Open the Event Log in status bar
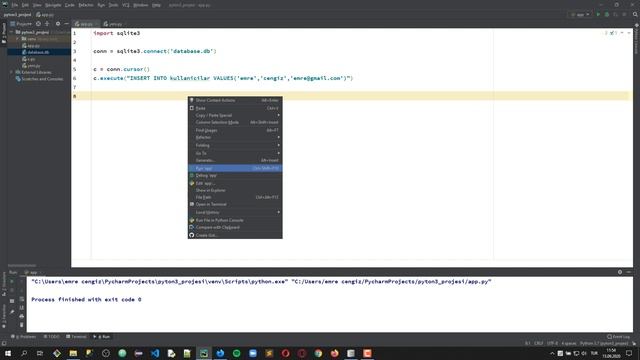The image size is (640, 360). point(619,337)
